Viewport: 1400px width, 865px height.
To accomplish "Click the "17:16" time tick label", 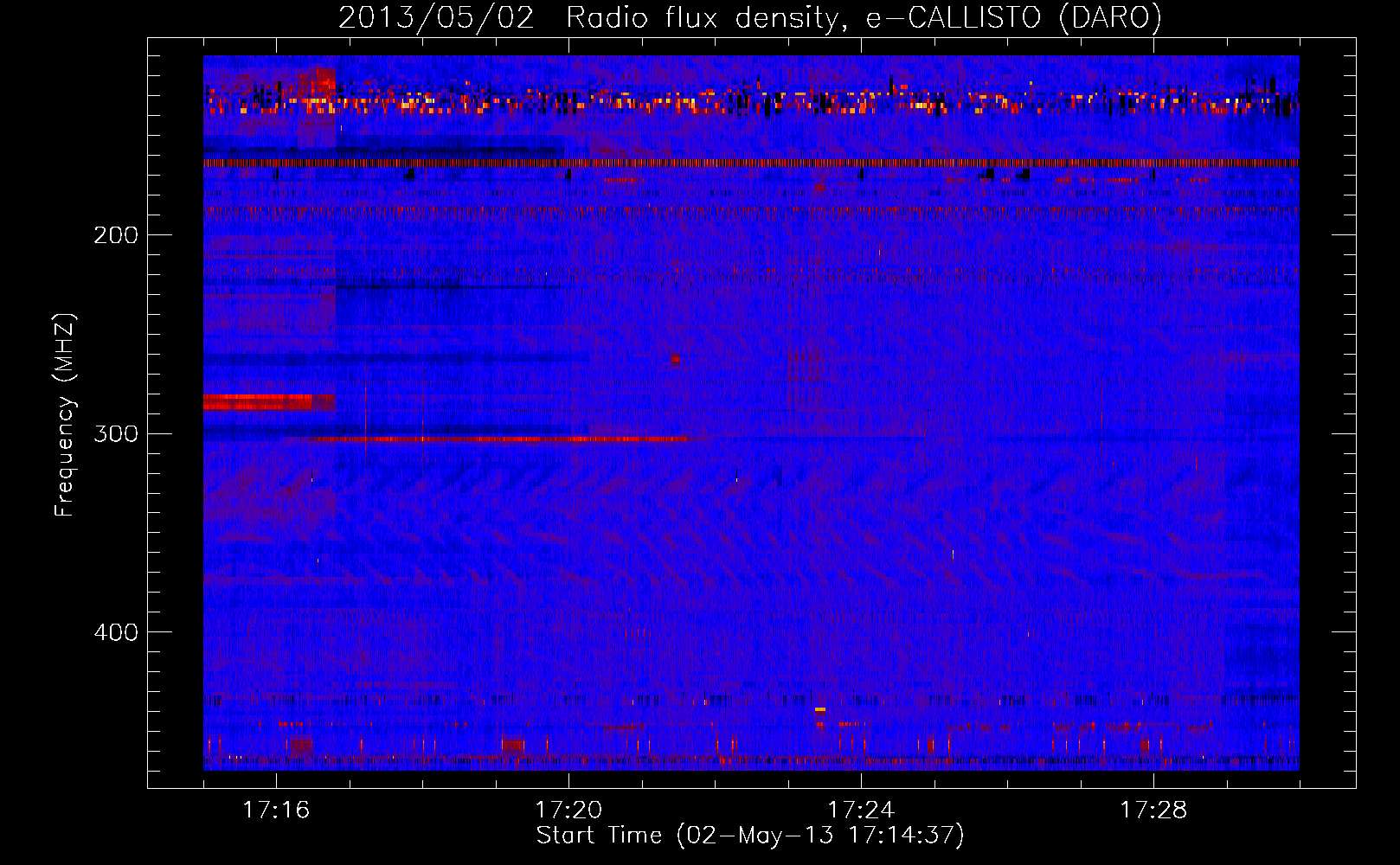I will click(x=276, y=810).
